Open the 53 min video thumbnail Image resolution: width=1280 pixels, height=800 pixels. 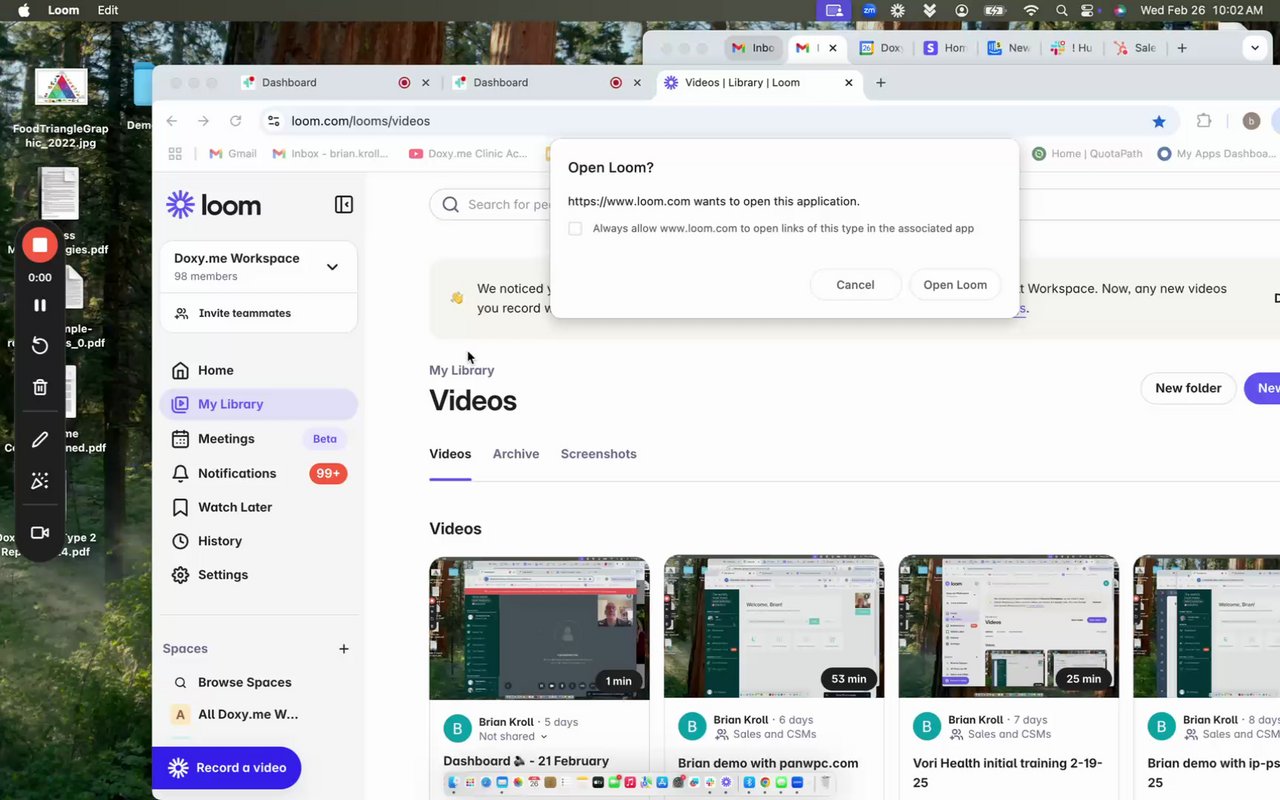click(x=774, y=626)
